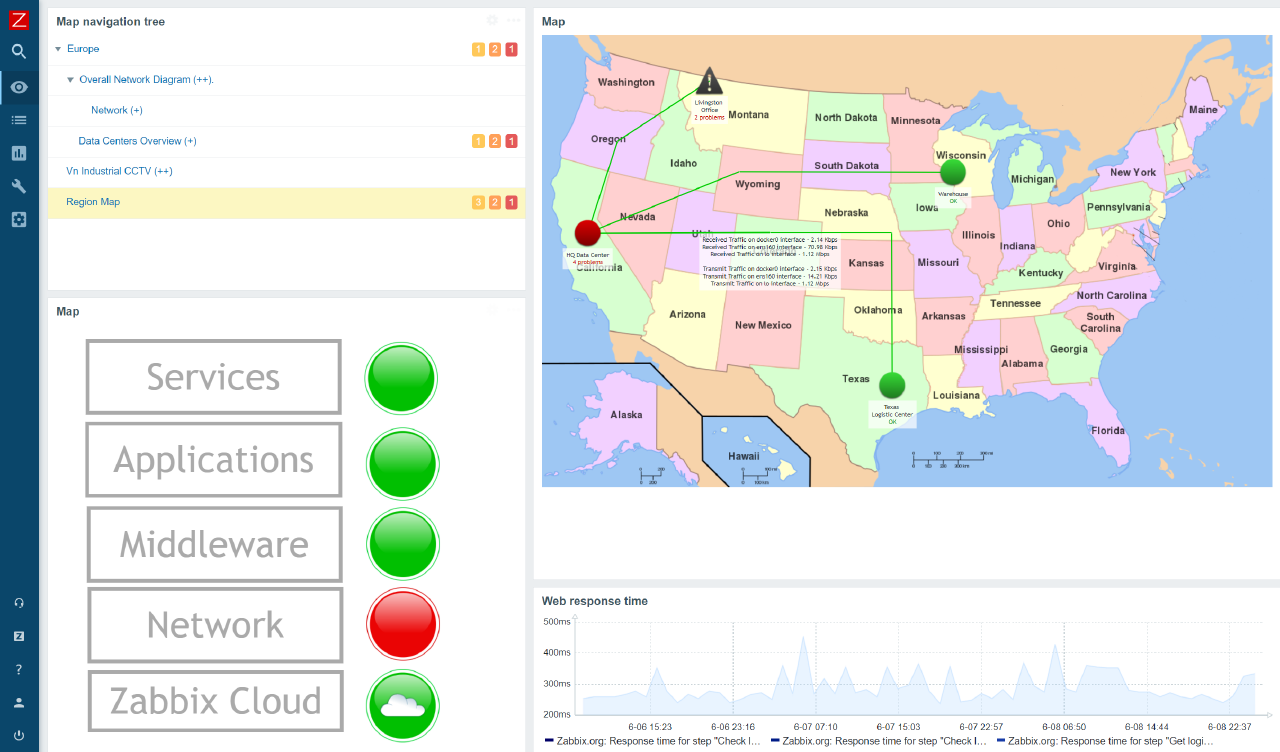1280x752 pixels.
Task: Open the Reports bar chart icon
Action: 19,153
